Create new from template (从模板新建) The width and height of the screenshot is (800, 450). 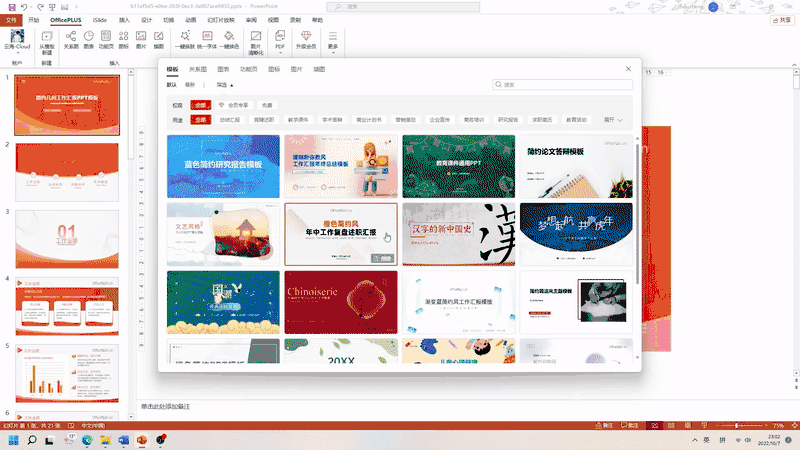[46, 42]
